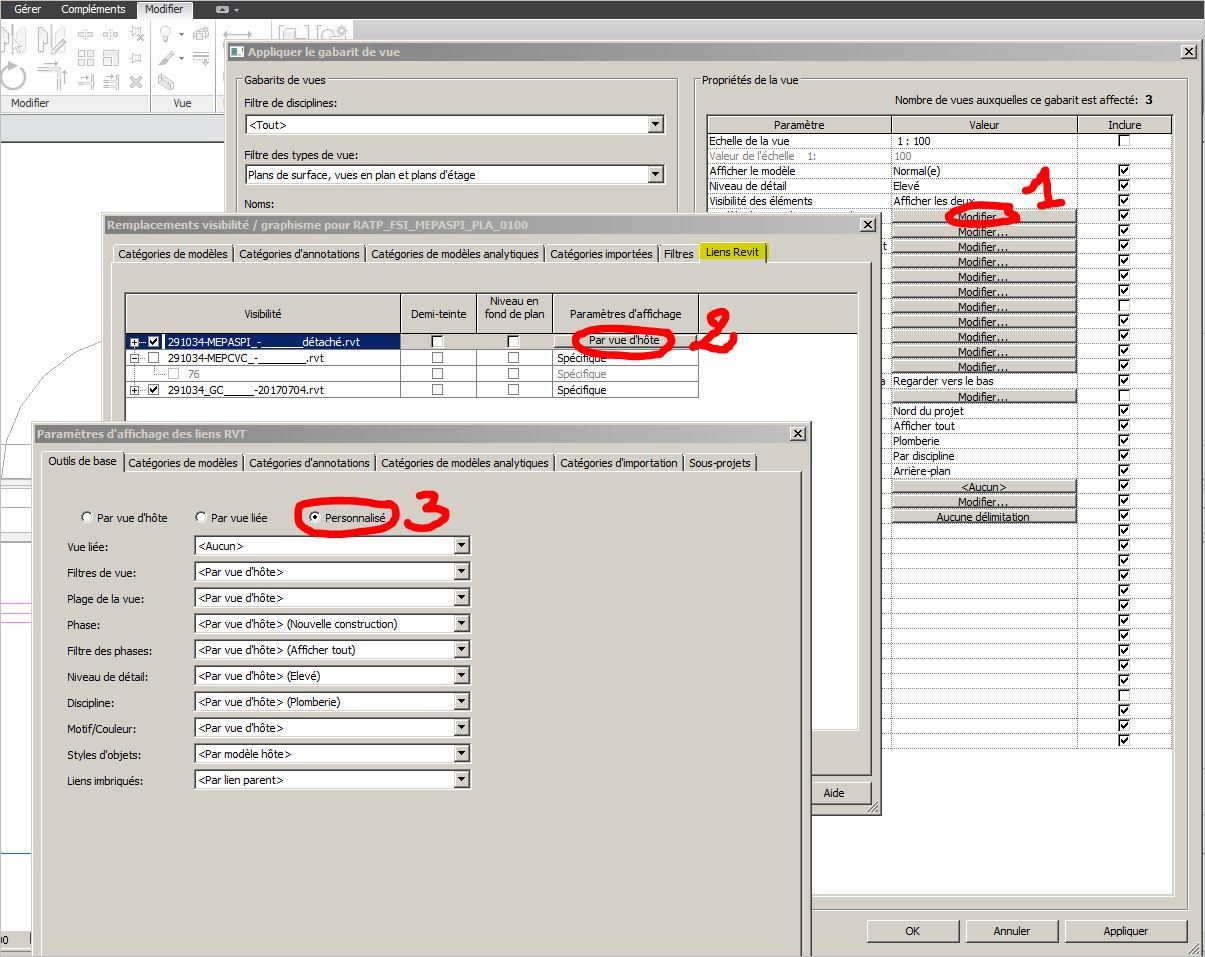
Task: Expand the 291034_GC link tree node
Action: [135, 390]
